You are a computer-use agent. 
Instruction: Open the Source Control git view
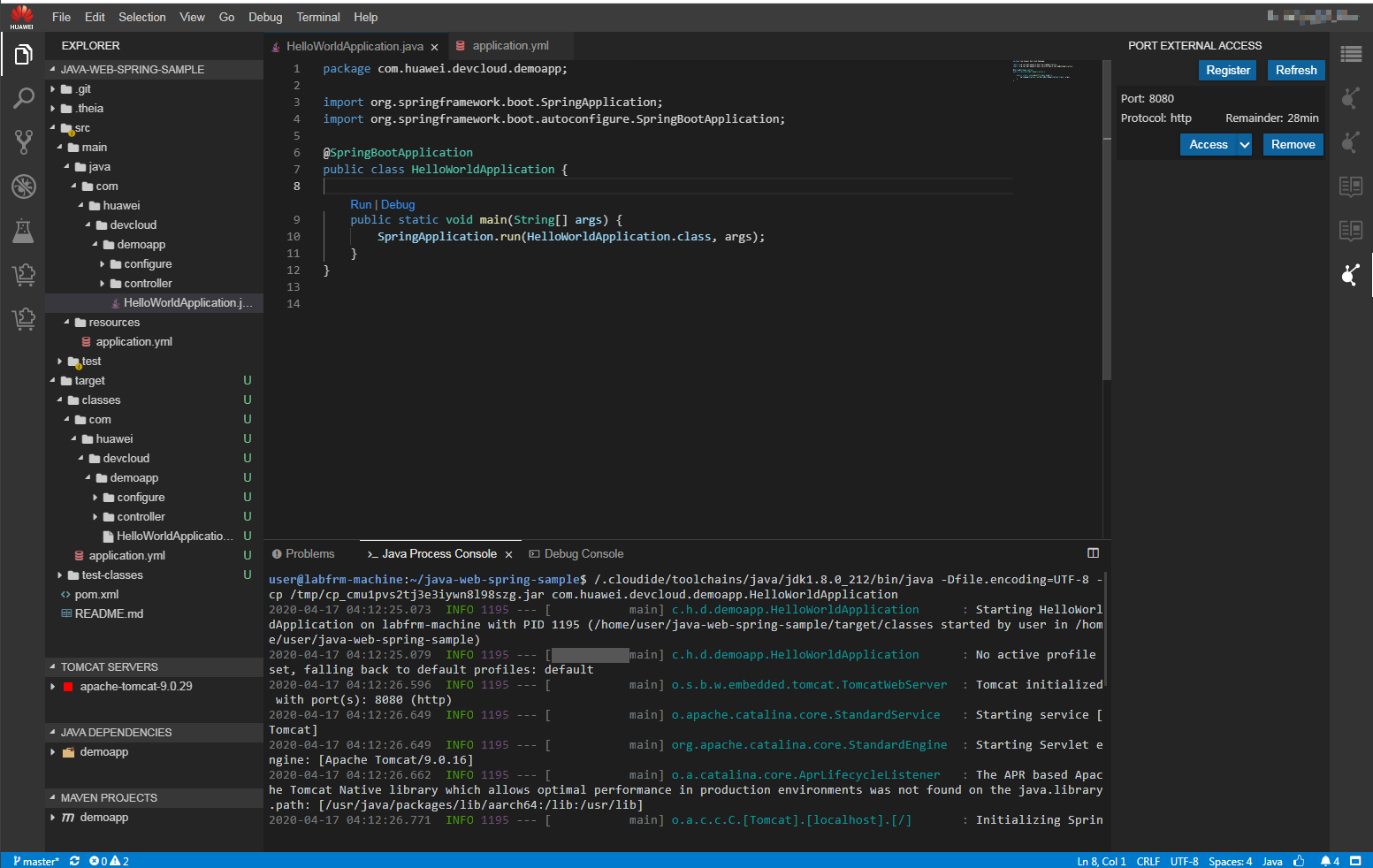(23, 141)
